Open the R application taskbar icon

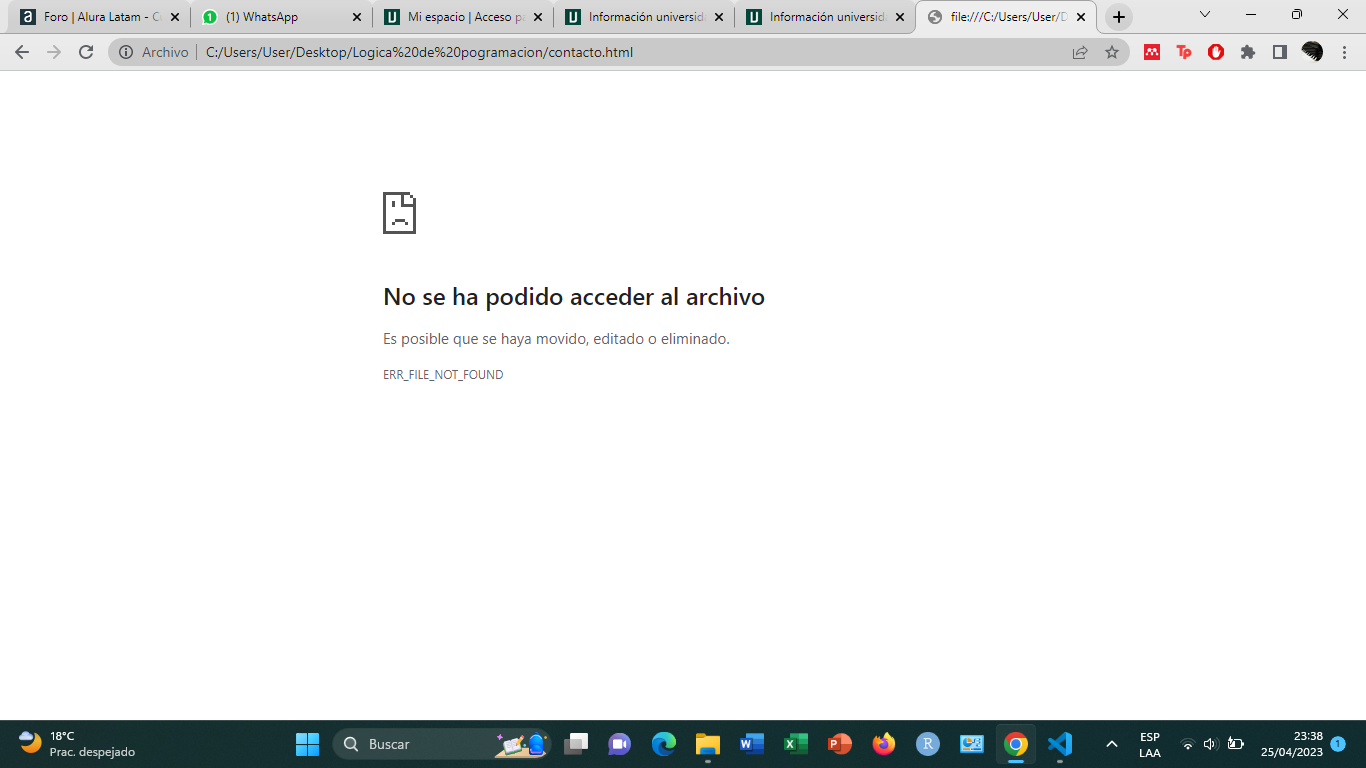pyautogui.click(x=928, y=744)
